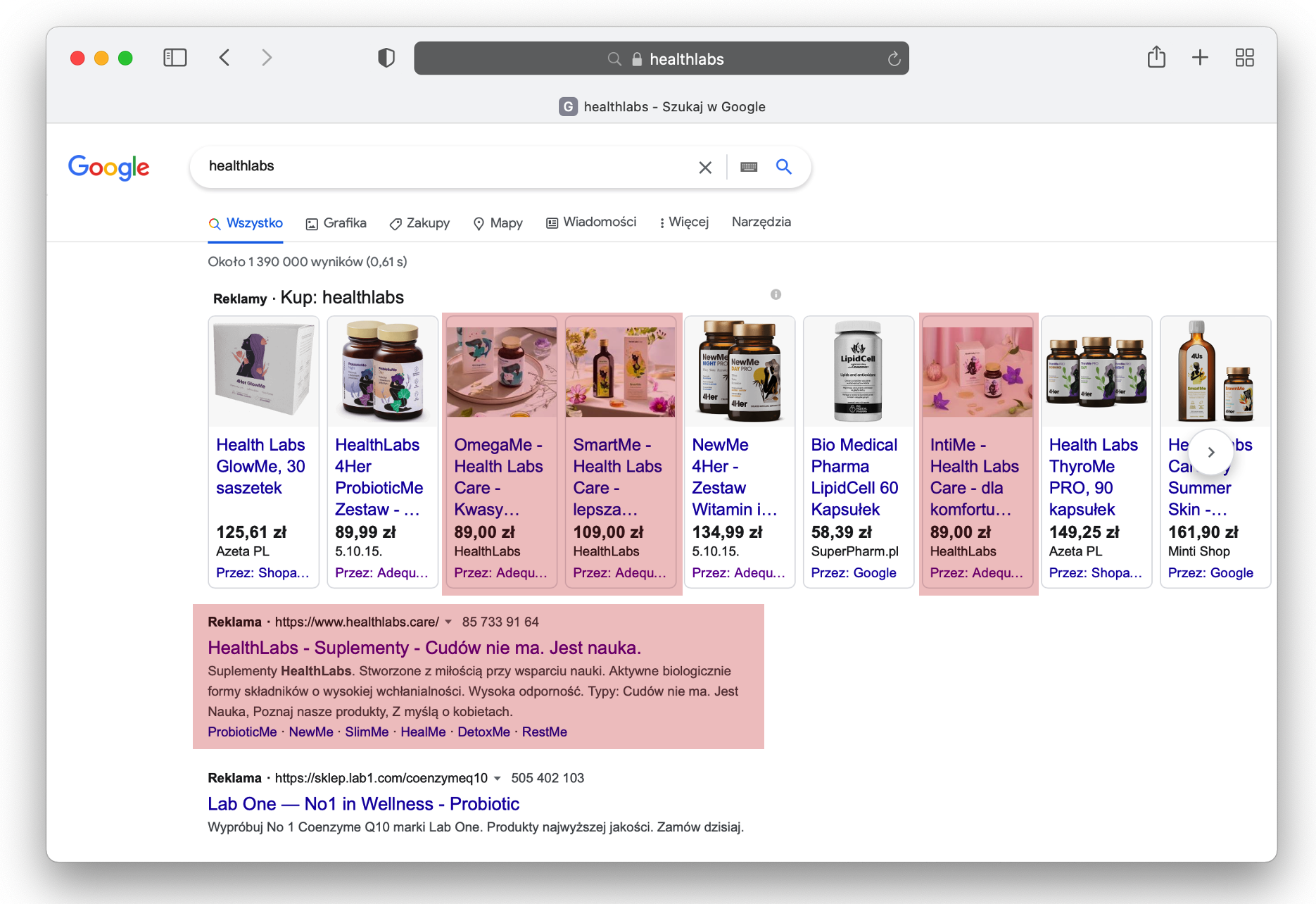Open NewMe sitelink in ad
Image resolution: width=1316 pixels, height=904 pixels.
(311, 732)
